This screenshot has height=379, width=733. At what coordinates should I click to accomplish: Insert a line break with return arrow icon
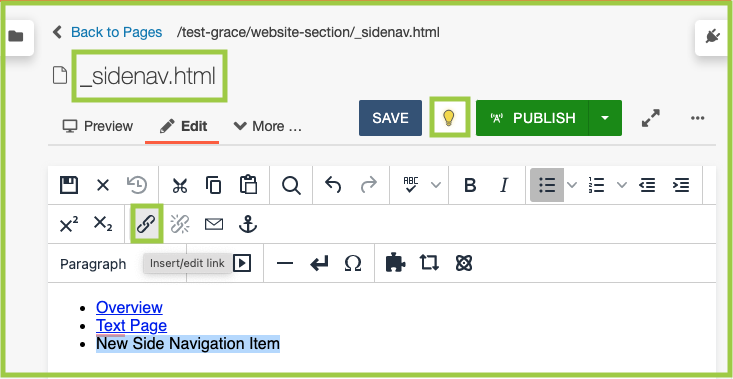pyautogui.click(x=319, y=264)
